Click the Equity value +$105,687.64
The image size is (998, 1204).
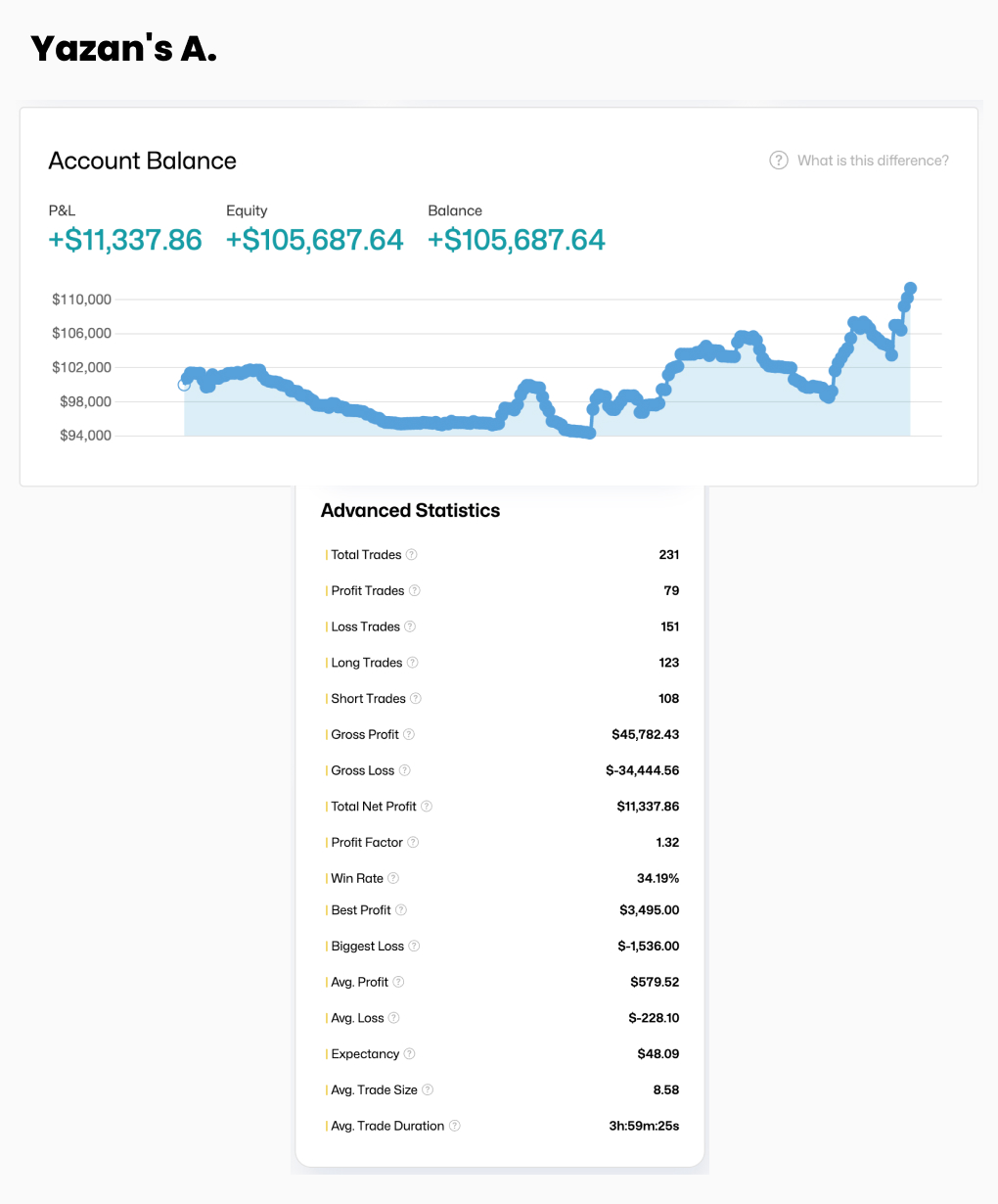(x=314, y=240)
